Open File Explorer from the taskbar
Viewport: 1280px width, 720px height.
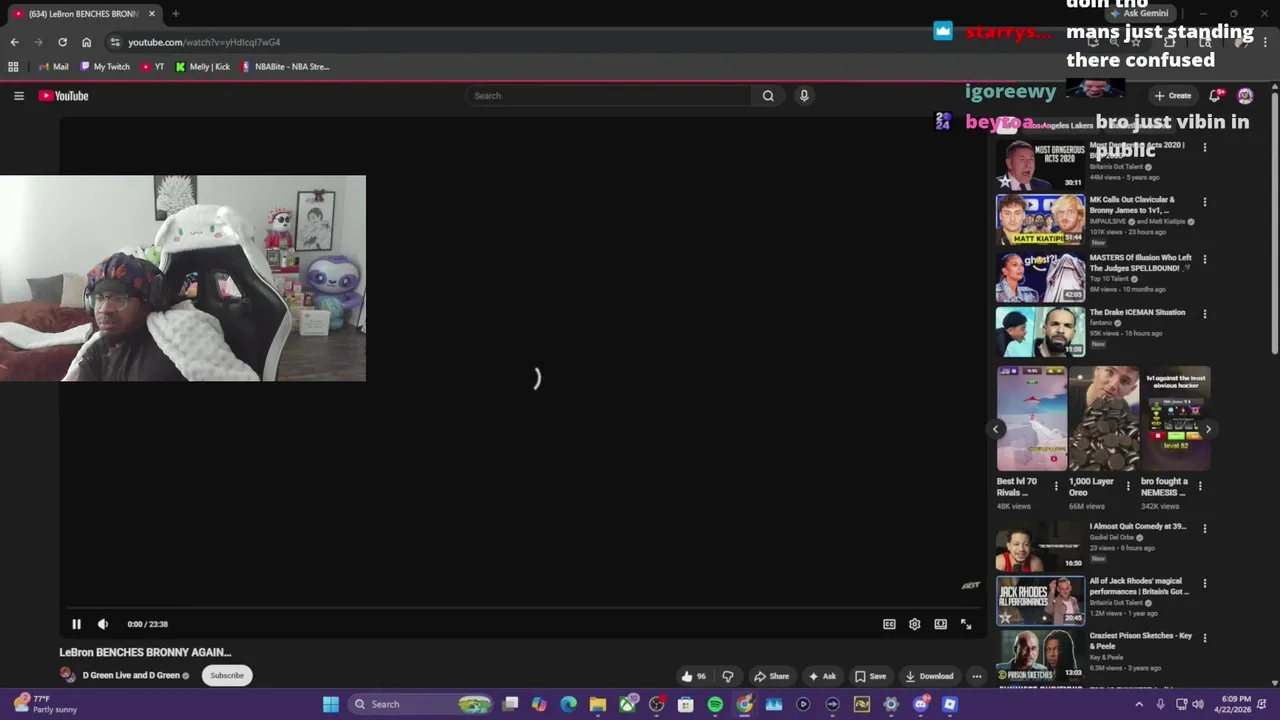(598, 704)
